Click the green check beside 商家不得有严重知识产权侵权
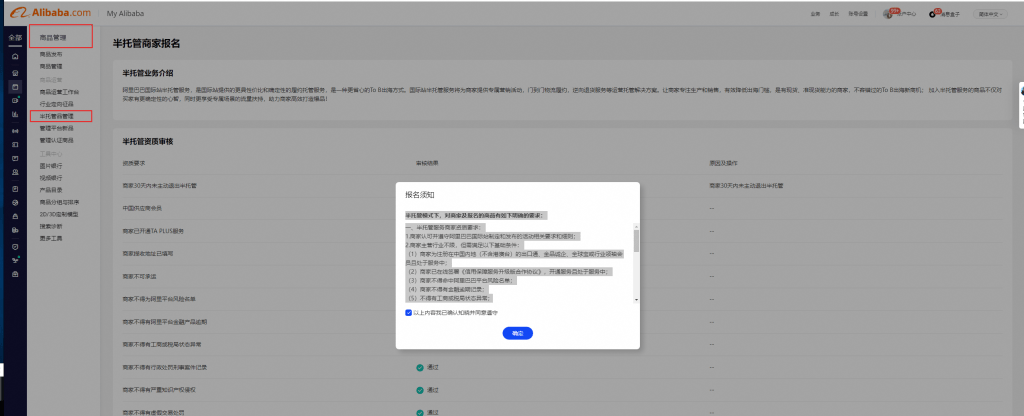 419,390
